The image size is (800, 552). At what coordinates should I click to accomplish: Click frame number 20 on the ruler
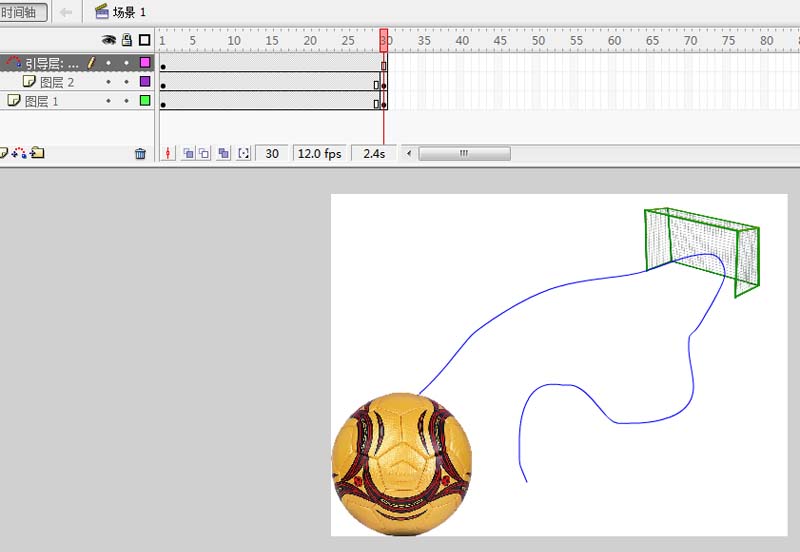[x=310, y=40]
